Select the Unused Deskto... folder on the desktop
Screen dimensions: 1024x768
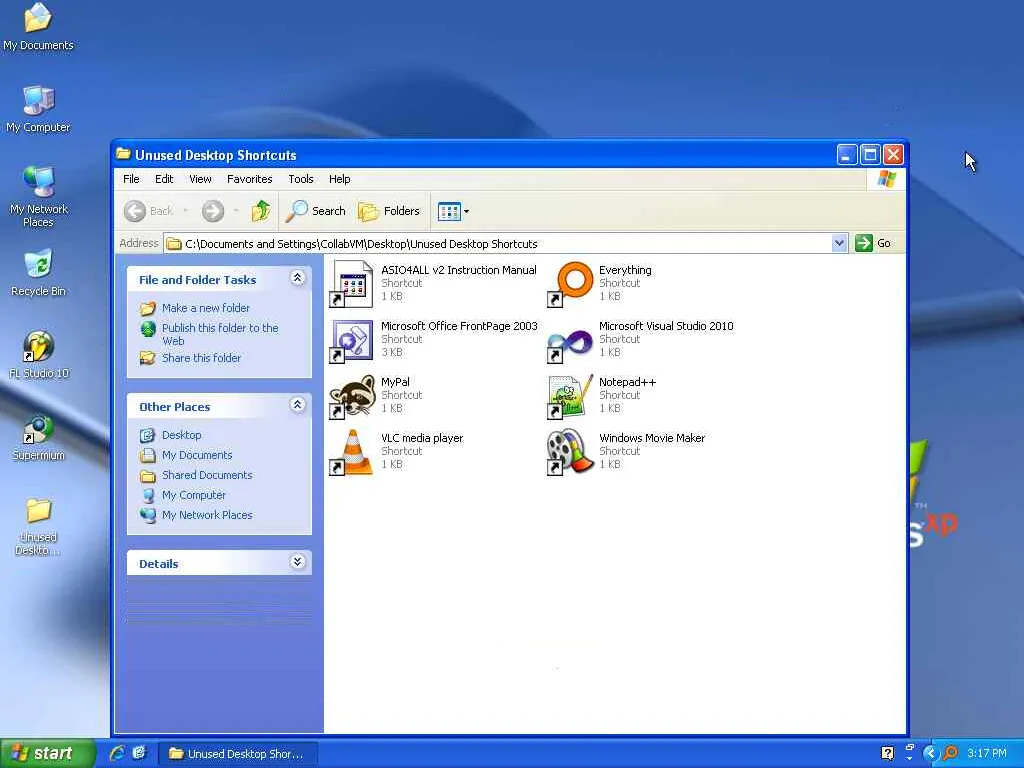(x=39, y=526)
